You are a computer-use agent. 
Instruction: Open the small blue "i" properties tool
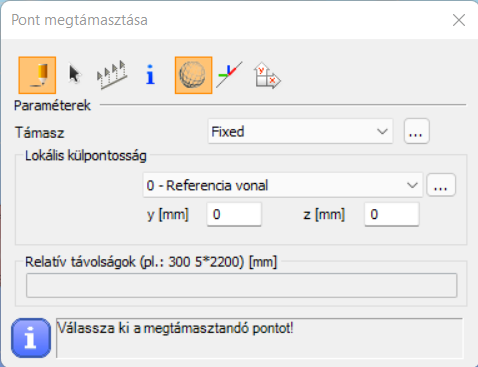click(150, 74)
